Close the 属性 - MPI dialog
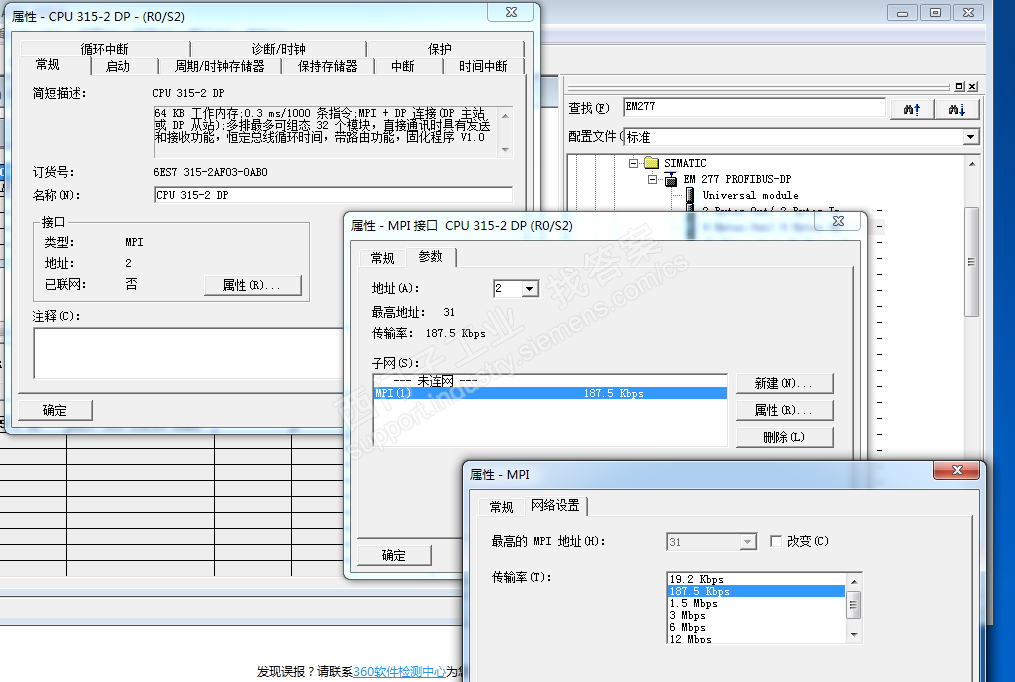 [958, 470]
